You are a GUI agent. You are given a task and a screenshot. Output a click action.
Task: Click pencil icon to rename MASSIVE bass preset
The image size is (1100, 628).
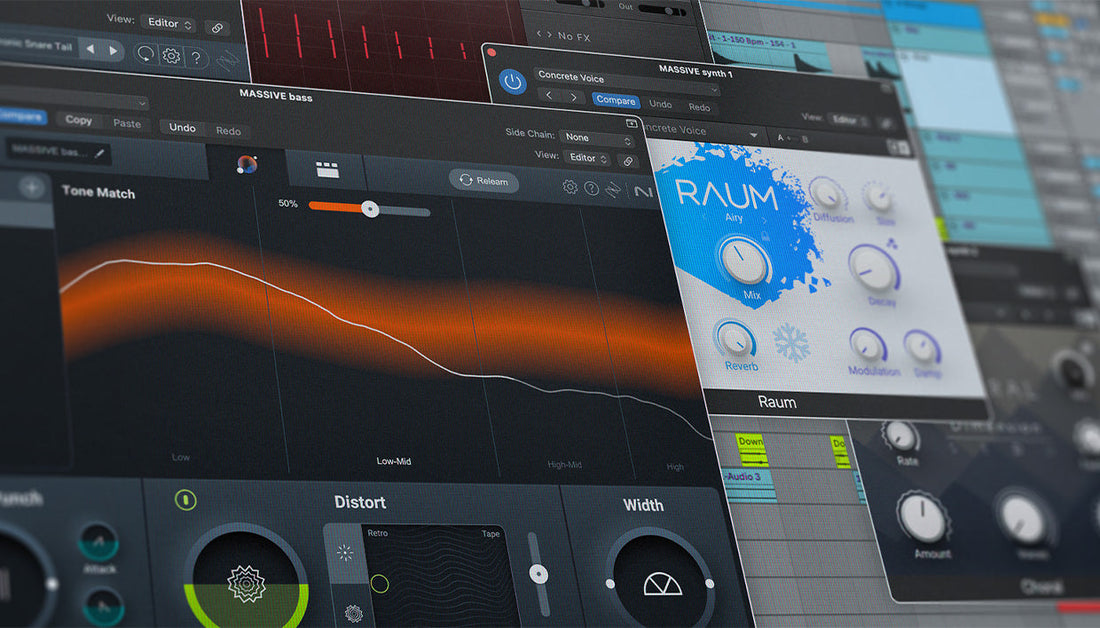[100, 153]
